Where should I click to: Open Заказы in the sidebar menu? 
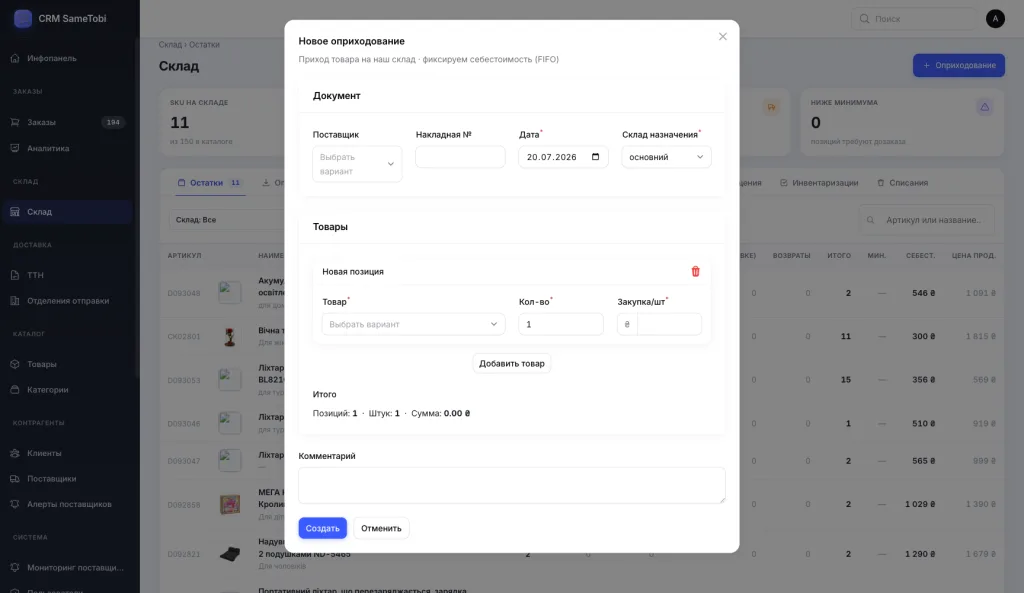pyautogui.click(x=68, y=122)
